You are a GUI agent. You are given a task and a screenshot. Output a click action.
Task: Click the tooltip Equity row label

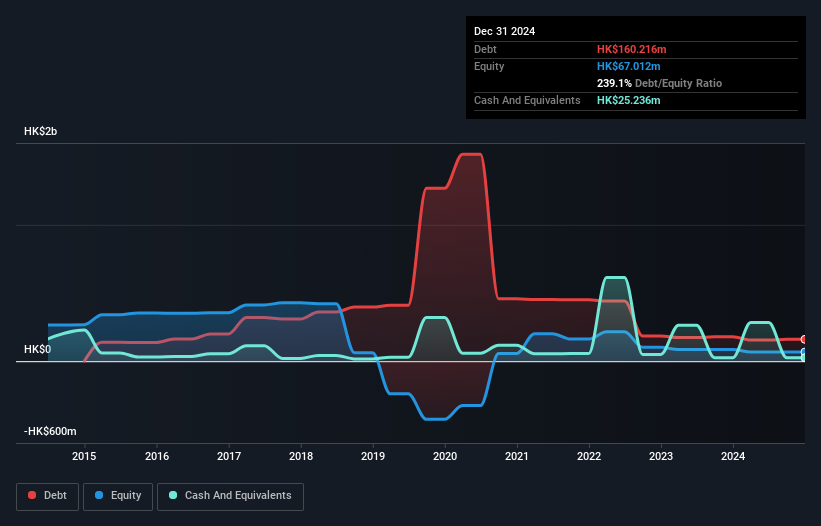tap(489, 66)
